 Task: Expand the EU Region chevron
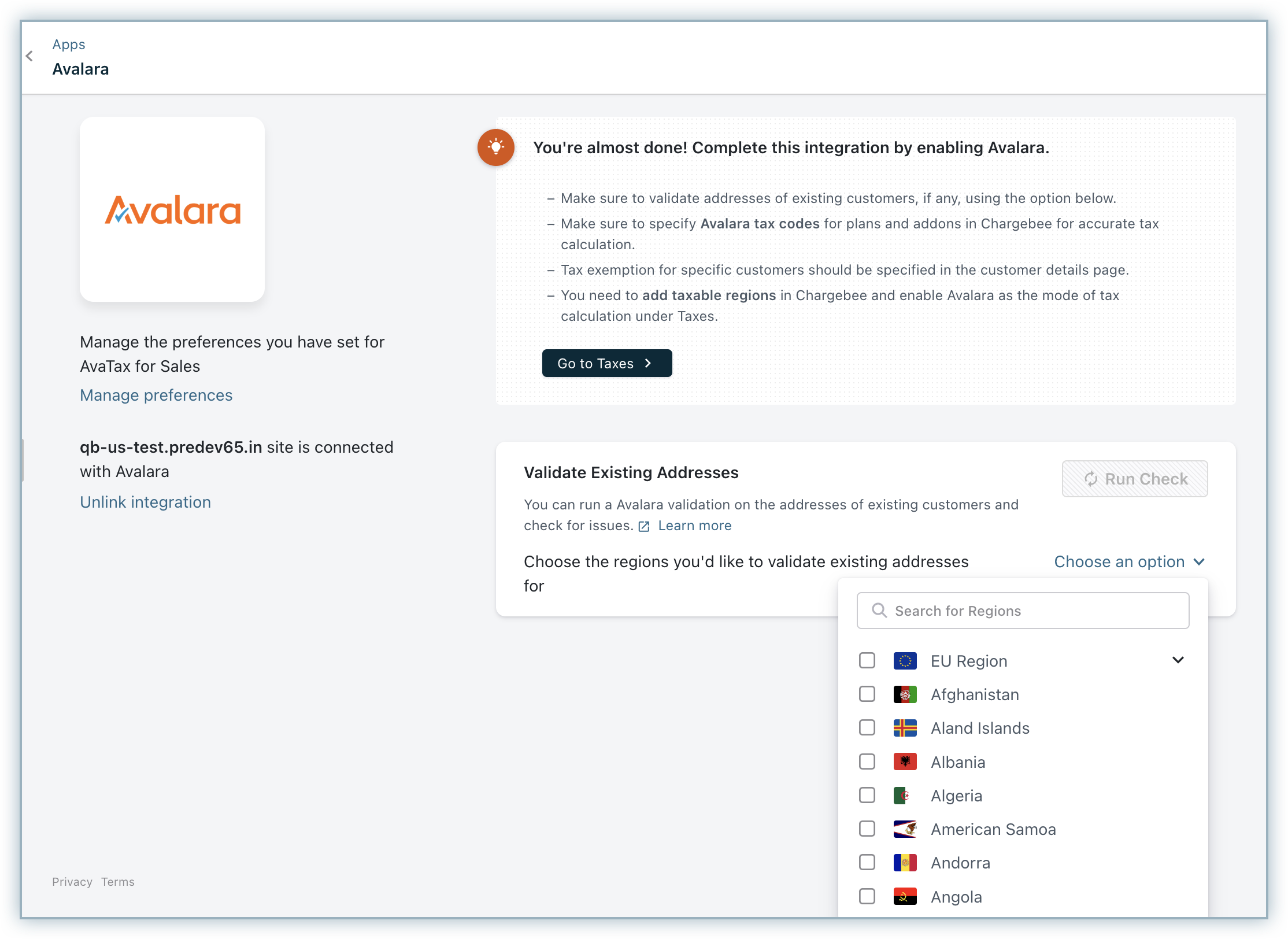pos(1178,660)
